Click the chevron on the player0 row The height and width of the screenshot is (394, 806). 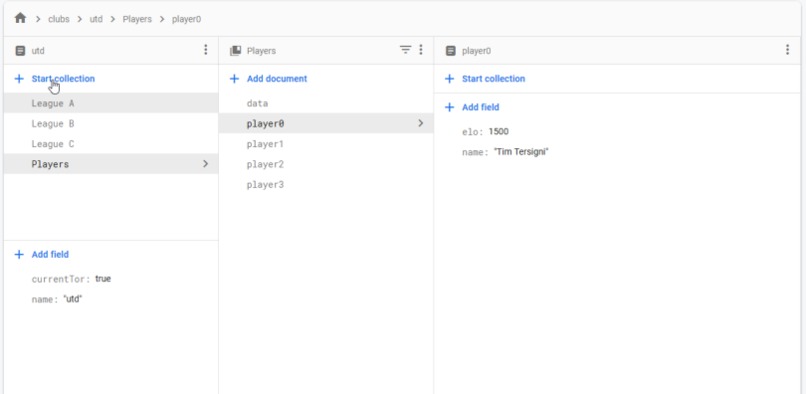(x=420, y=123)
